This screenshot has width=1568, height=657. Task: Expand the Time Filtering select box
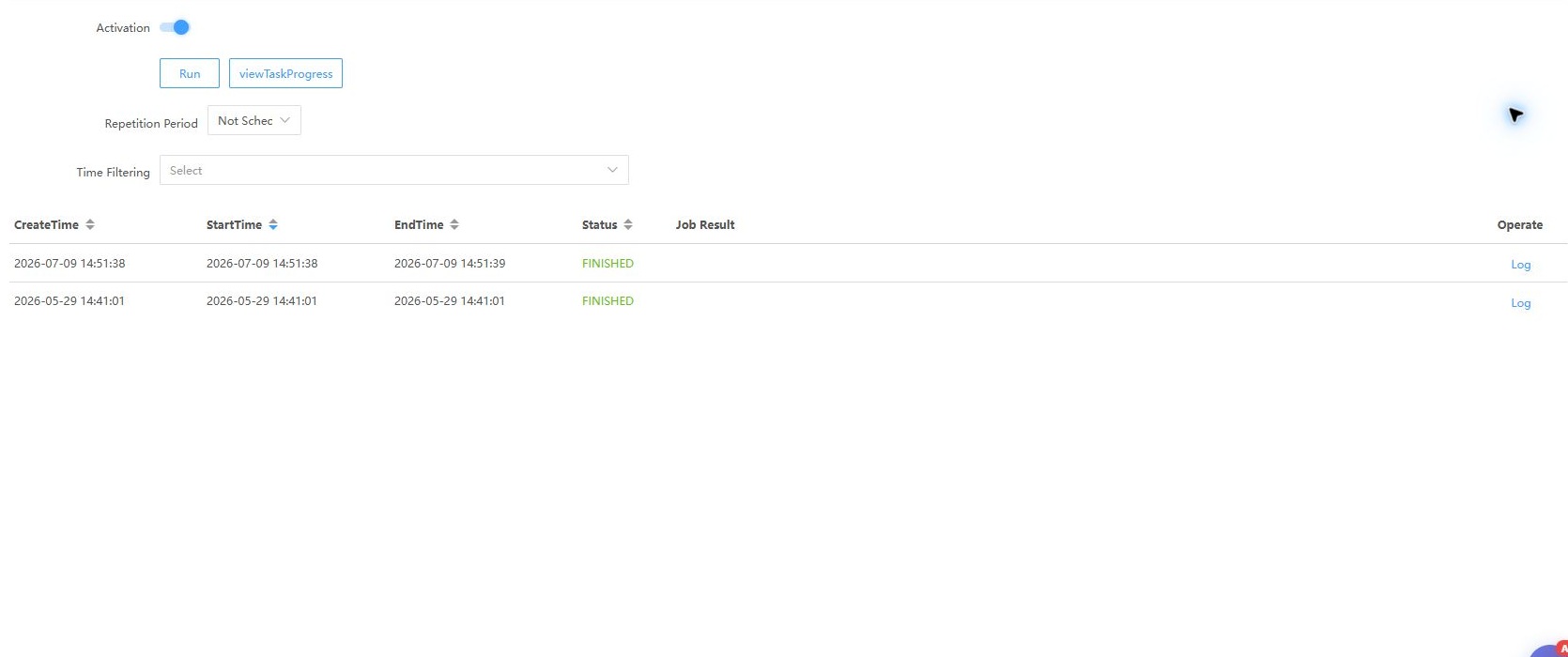[394, 170]
